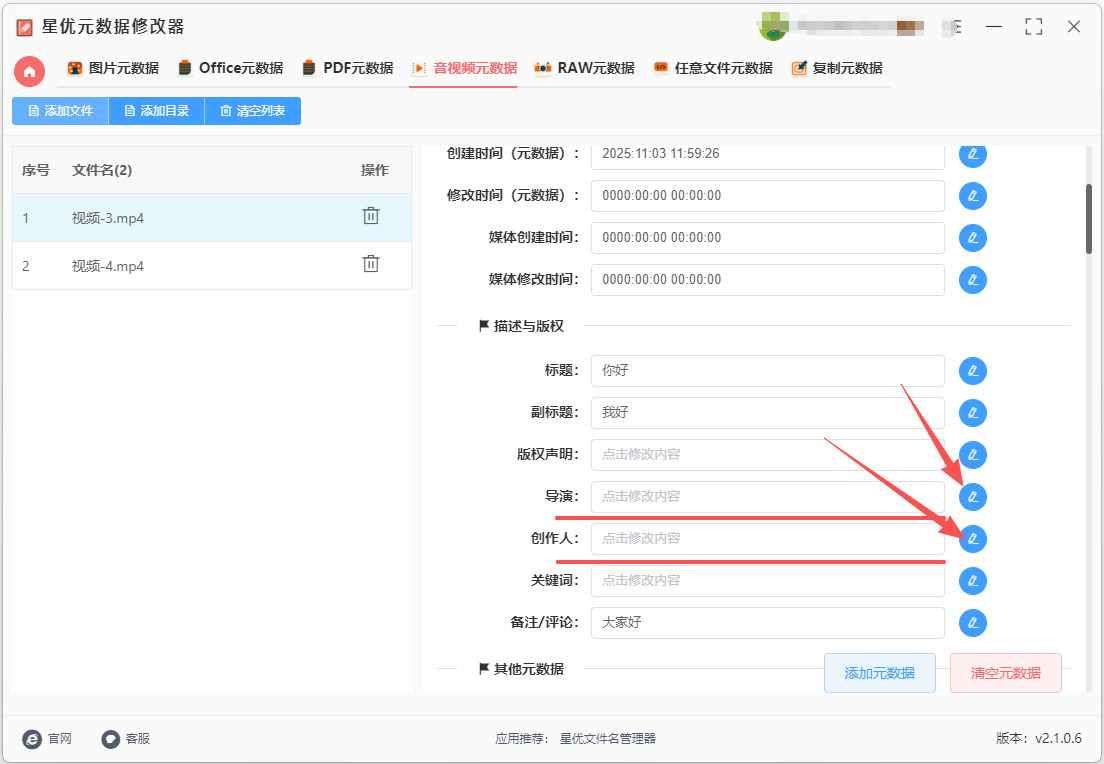This screenshot has width=1104, height=764.
Task: Click the 备注/评论 input containing 大家好
Action: (767, 623)
